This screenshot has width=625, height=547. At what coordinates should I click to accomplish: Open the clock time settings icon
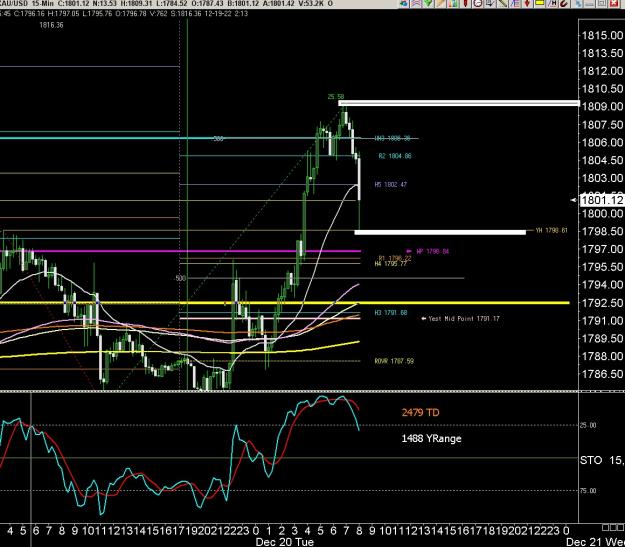point(478,3)
